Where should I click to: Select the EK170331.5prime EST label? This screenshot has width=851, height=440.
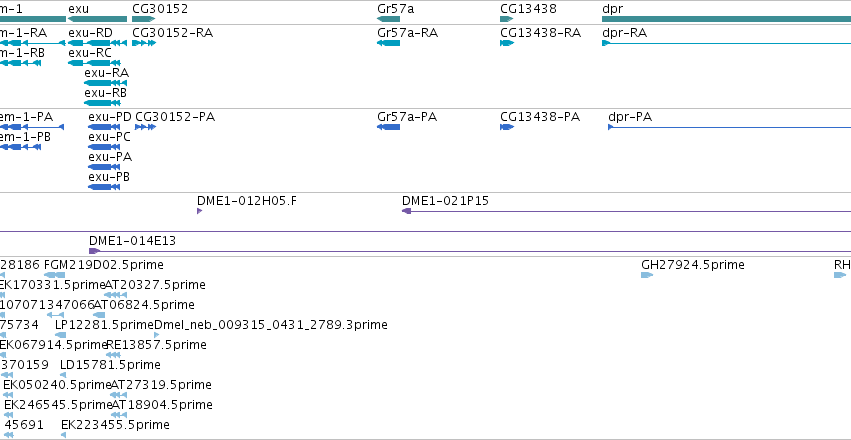click(53, 285)
